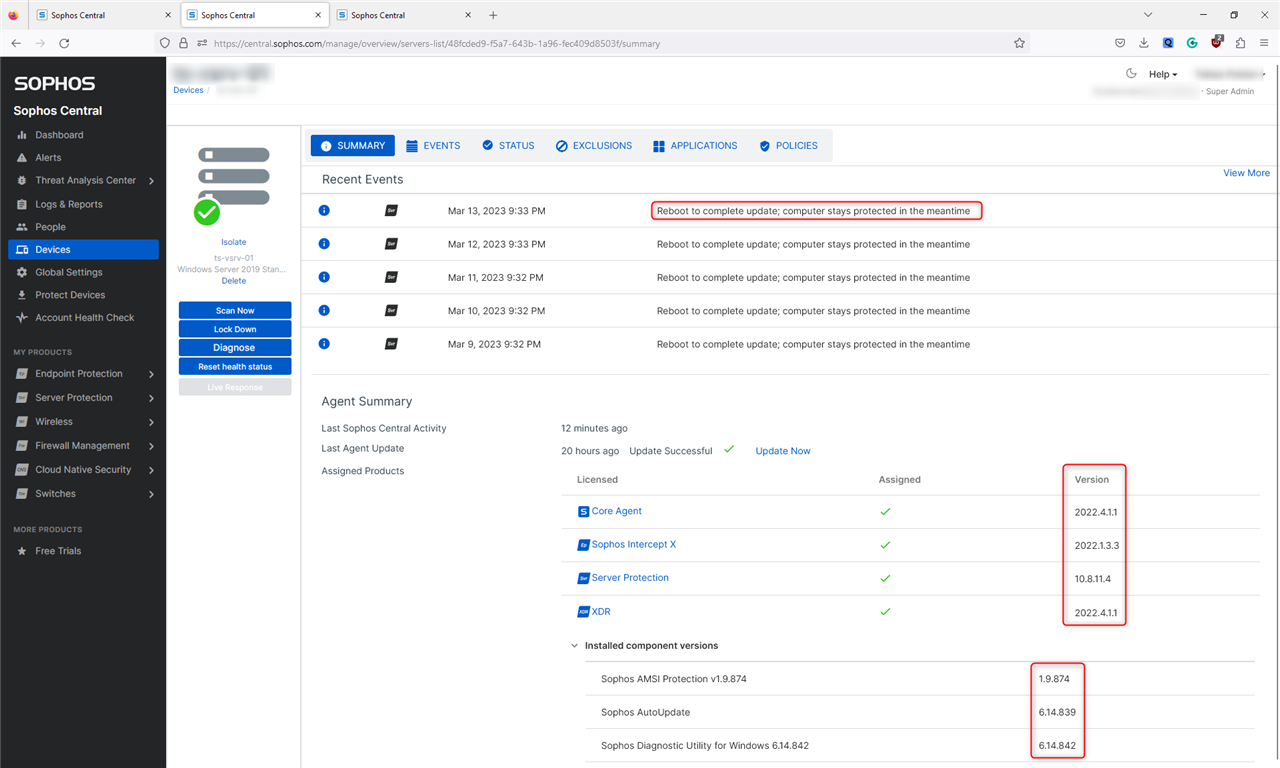Click the Alerts warning icon

[22, 158]
